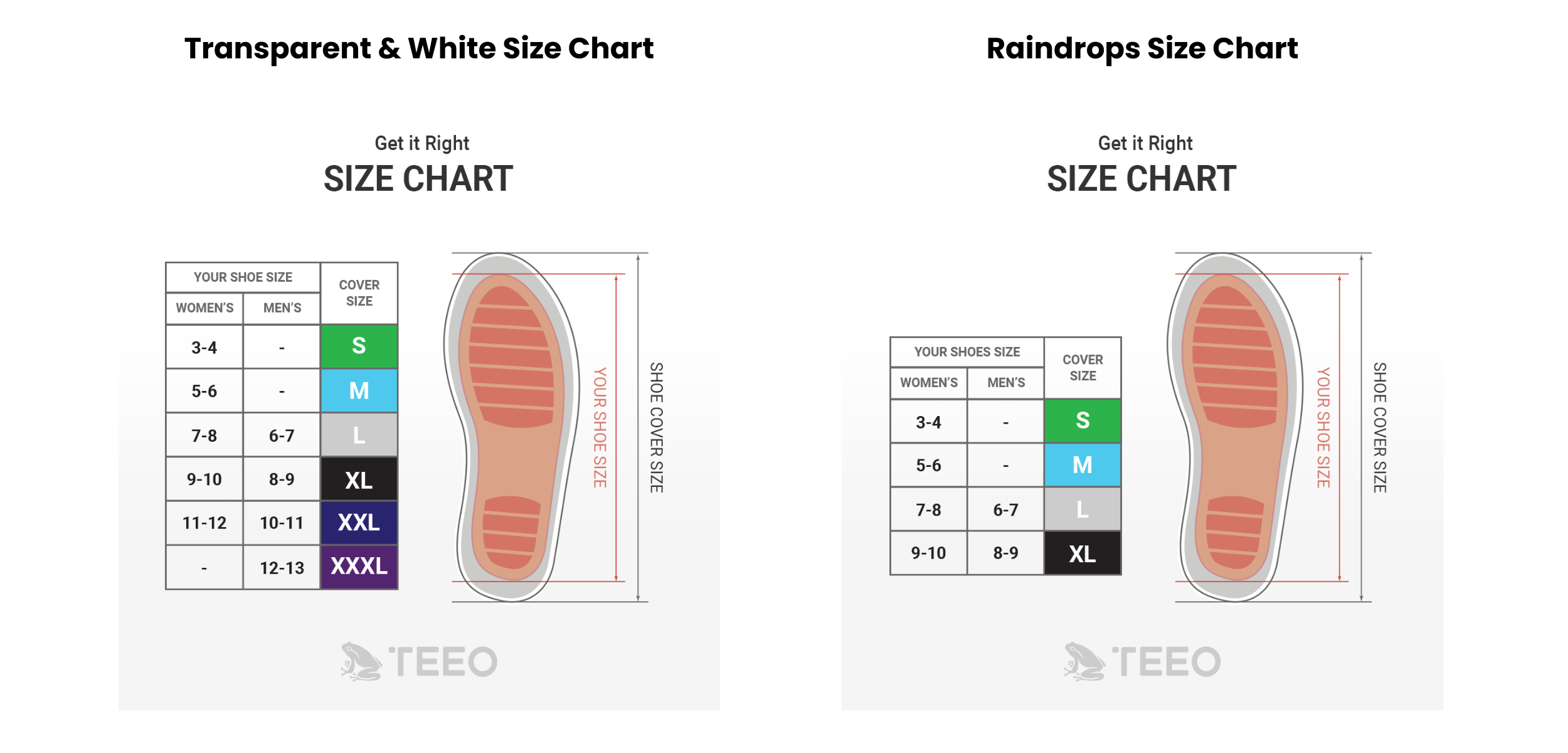Click the red YOUR SHOE SIZE label in left diagram

(600, 427)
